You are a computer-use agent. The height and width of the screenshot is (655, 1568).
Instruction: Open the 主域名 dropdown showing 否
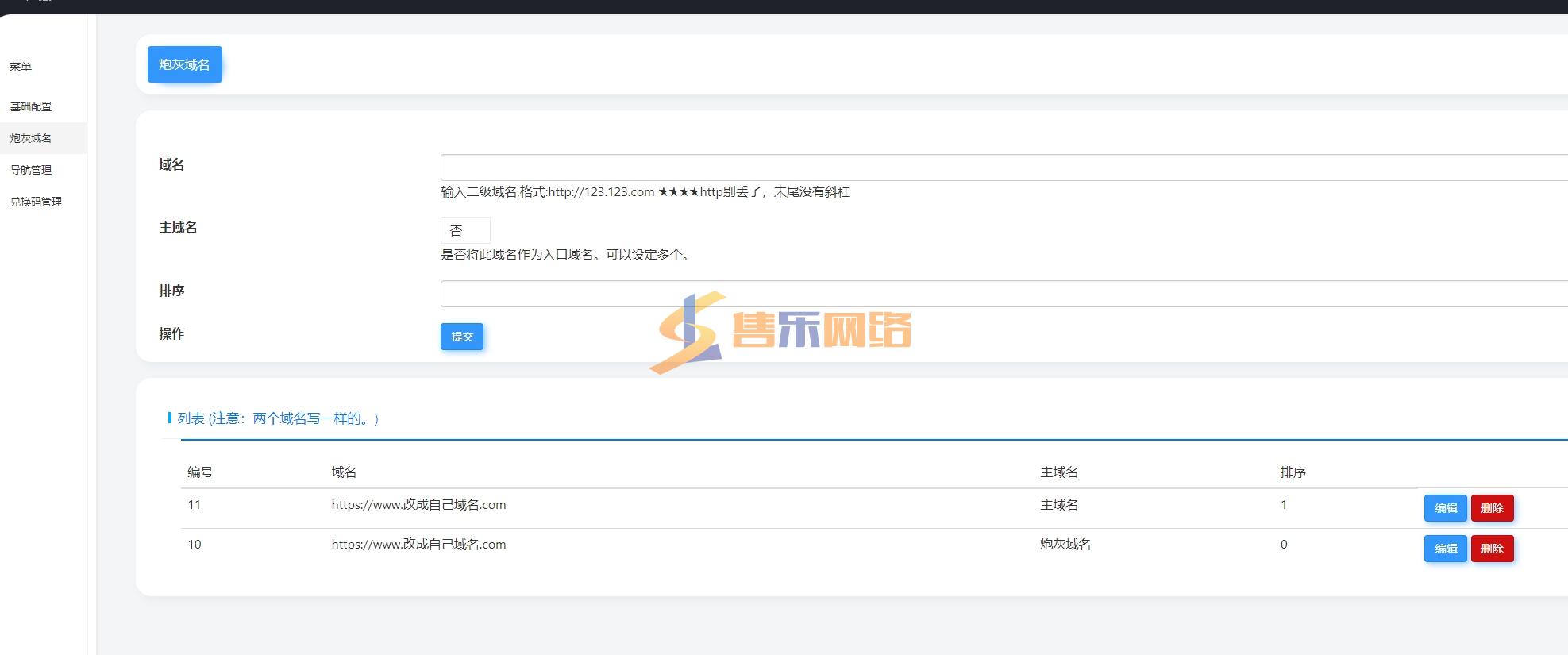465,230
